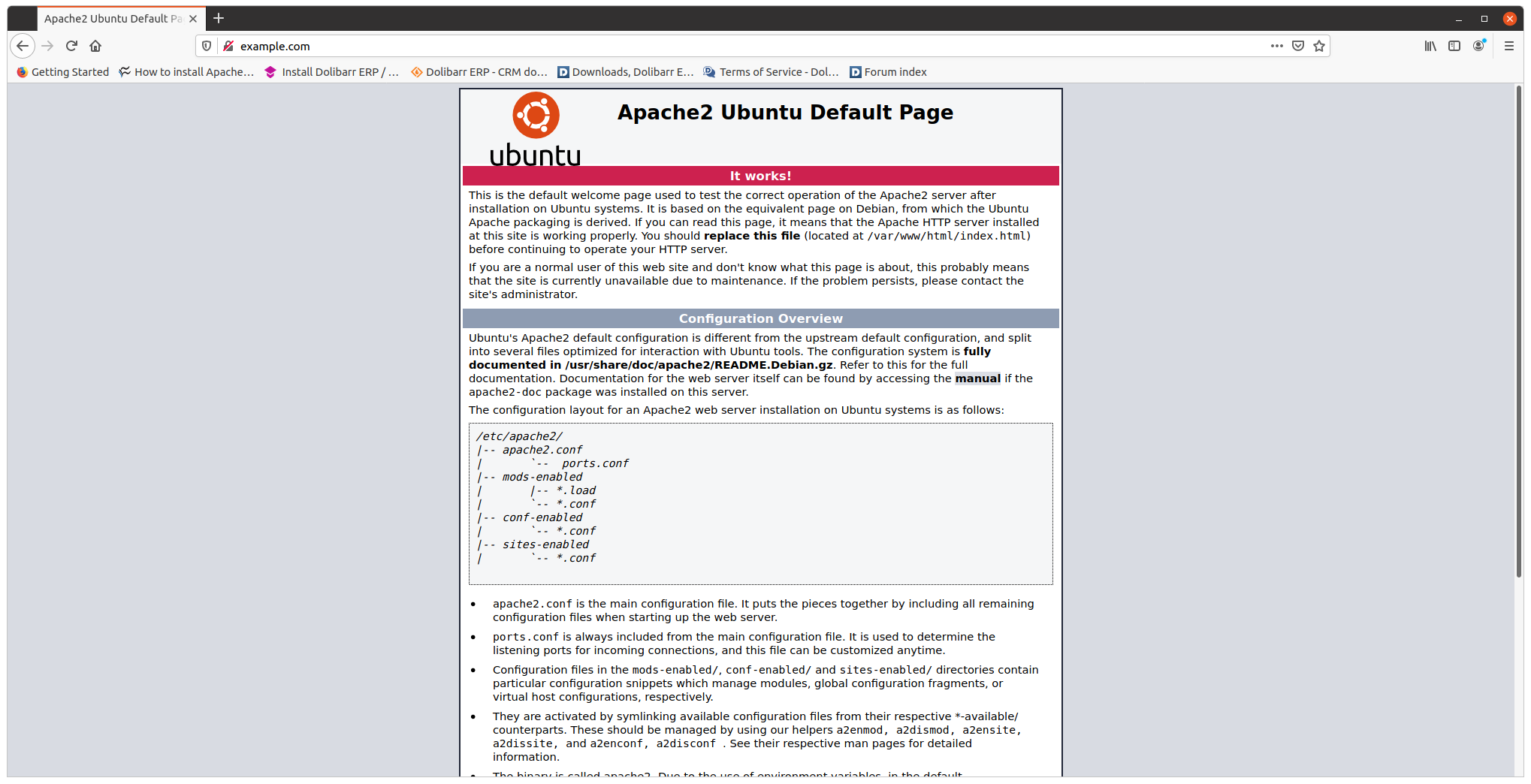Bookmark this page with the star
Viewport: 1531px width, 784px height.
(1319, 46)
